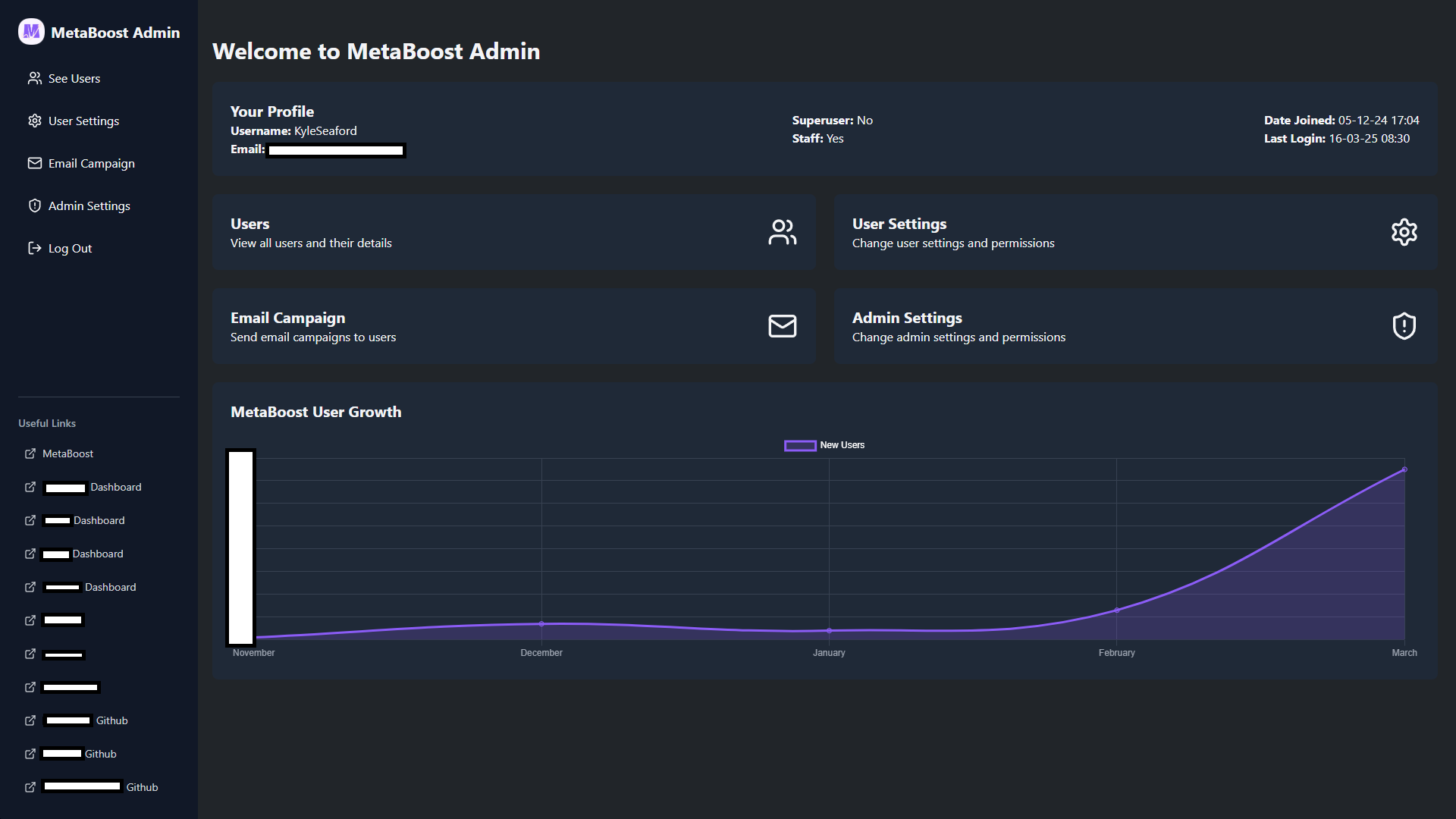The width and height of the screenshot is (1456, 819).
Task: Open the User Settings card title
Action: 899,224
